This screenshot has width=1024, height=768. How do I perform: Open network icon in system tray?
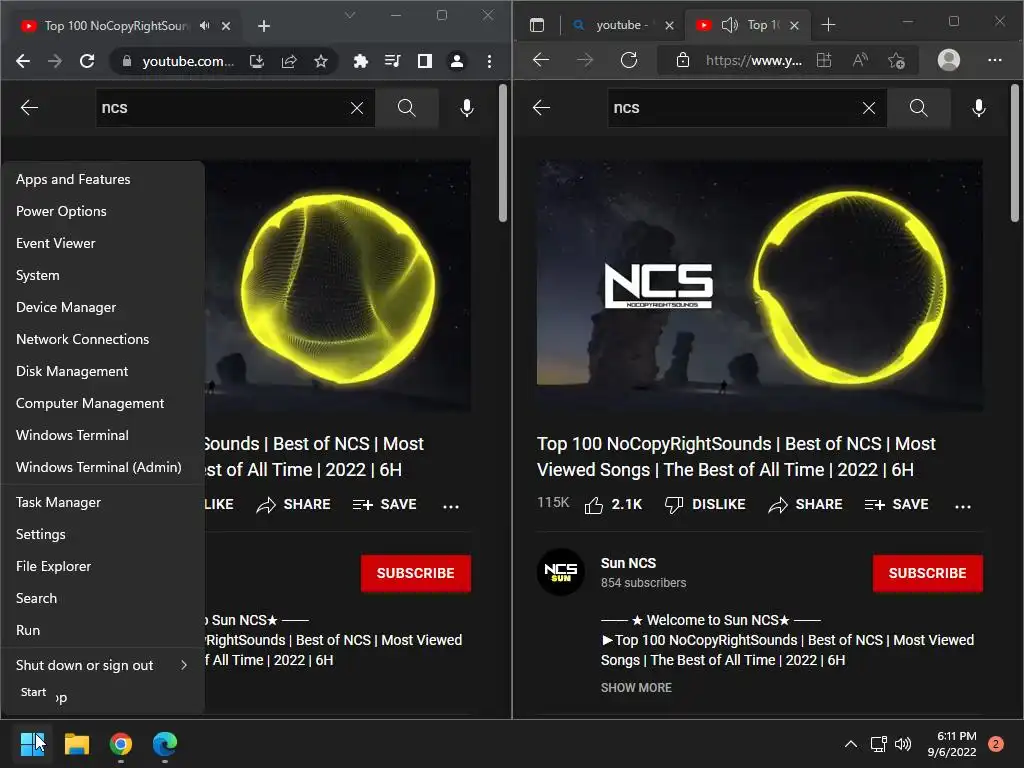pos(878,744)
